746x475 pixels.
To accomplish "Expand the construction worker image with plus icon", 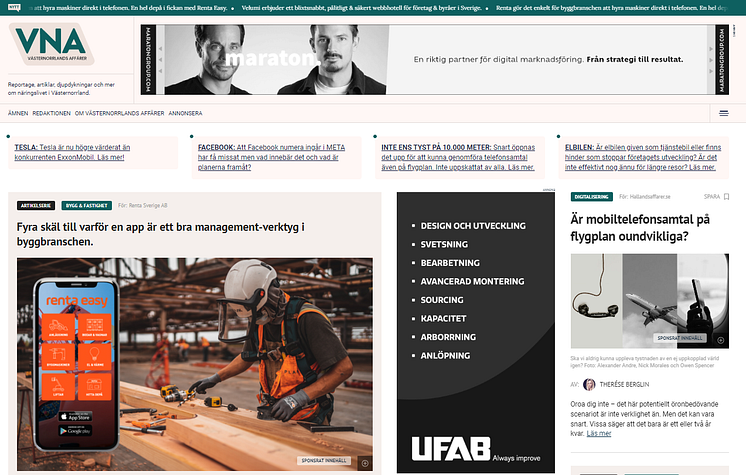I will pos(365,462).
